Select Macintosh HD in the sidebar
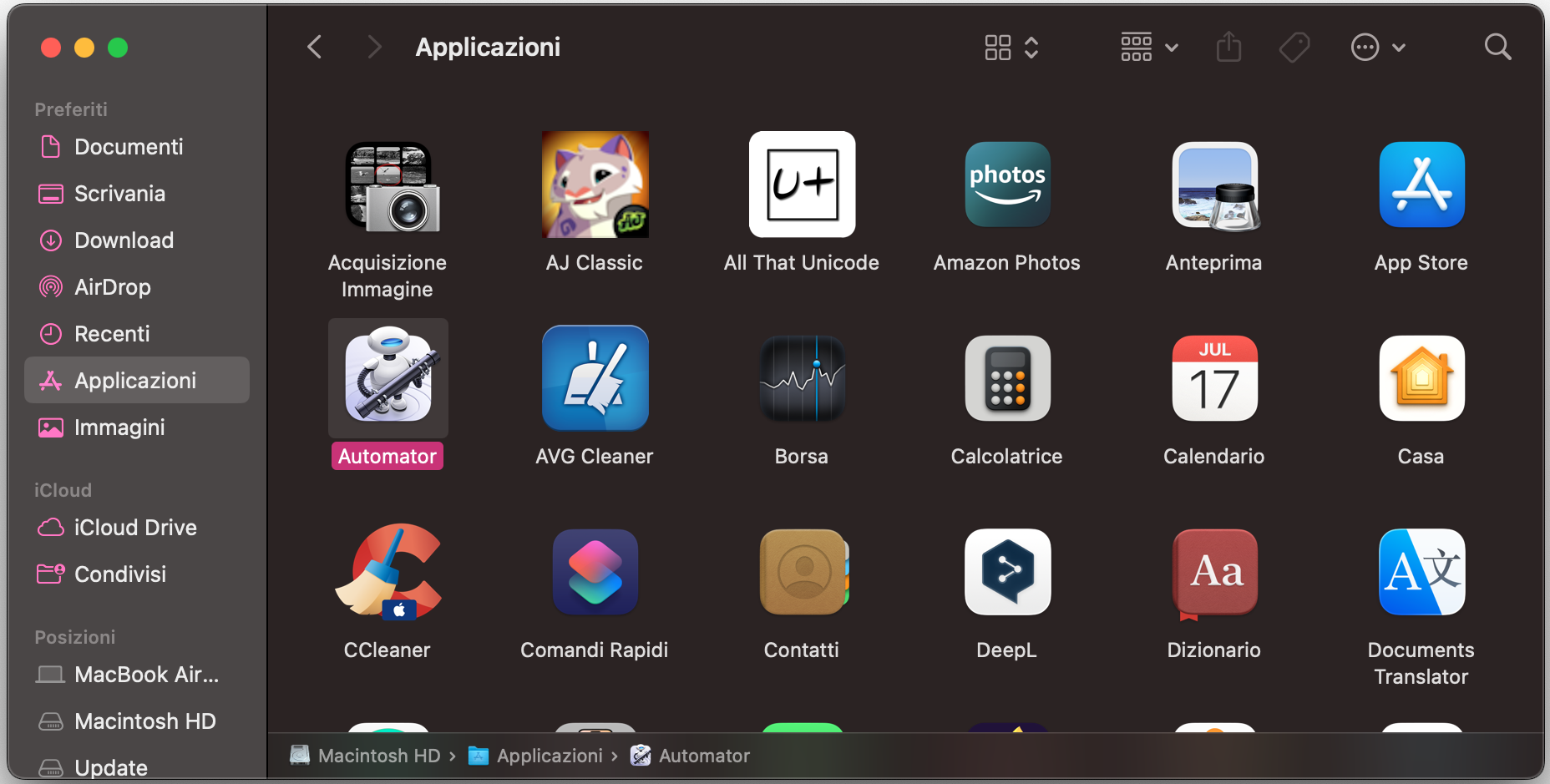 [x=137, y=721]
